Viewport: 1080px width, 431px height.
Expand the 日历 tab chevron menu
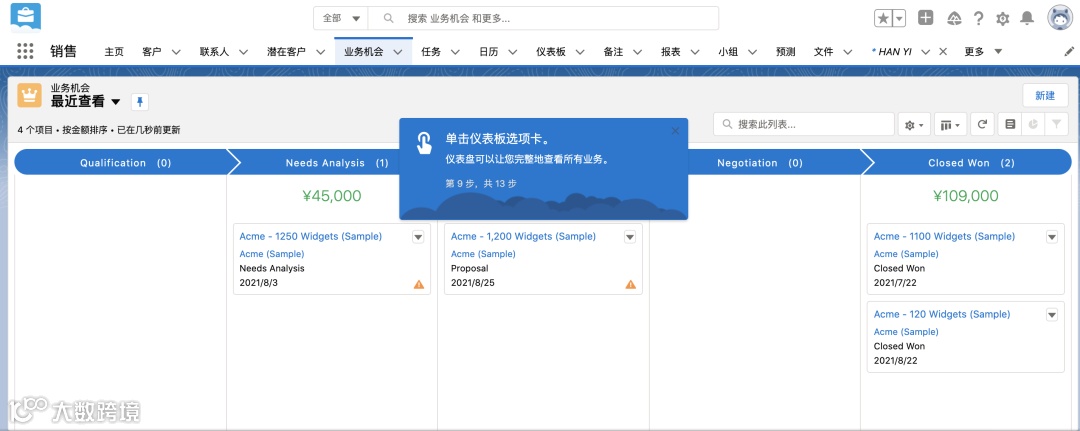pos(512,52)
